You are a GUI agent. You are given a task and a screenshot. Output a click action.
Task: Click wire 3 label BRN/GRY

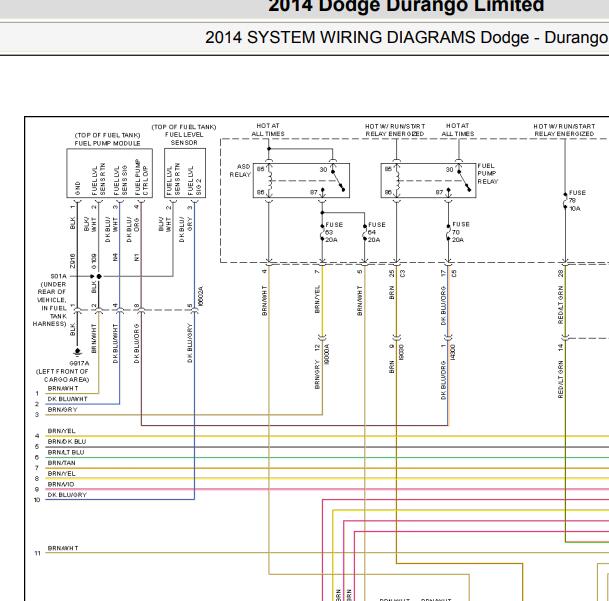63,410
